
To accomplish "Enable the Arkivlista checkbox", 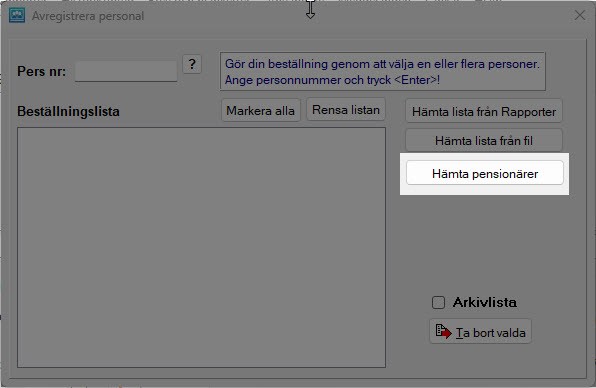I will [438, 302].
